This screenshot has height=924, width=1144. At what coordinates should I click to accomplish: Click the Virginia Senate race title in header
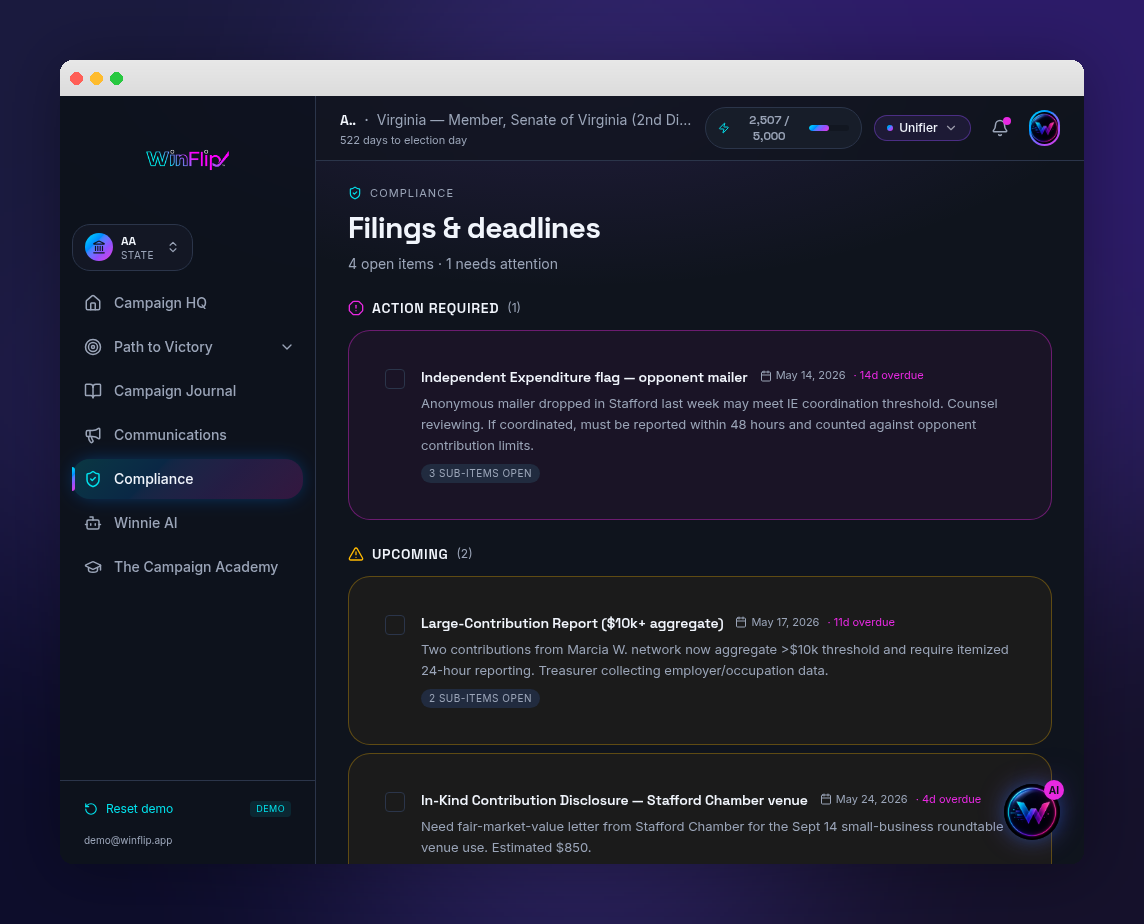coord(533,120)
